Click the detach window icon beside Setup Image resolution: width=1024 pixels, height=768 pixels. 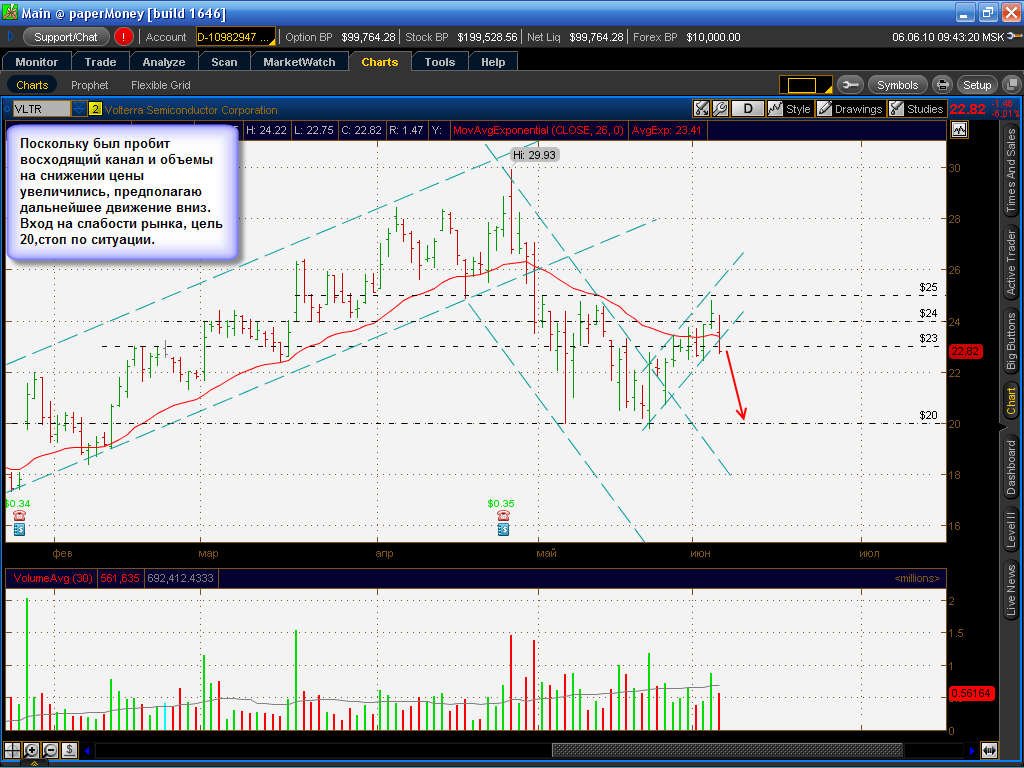1012,85
